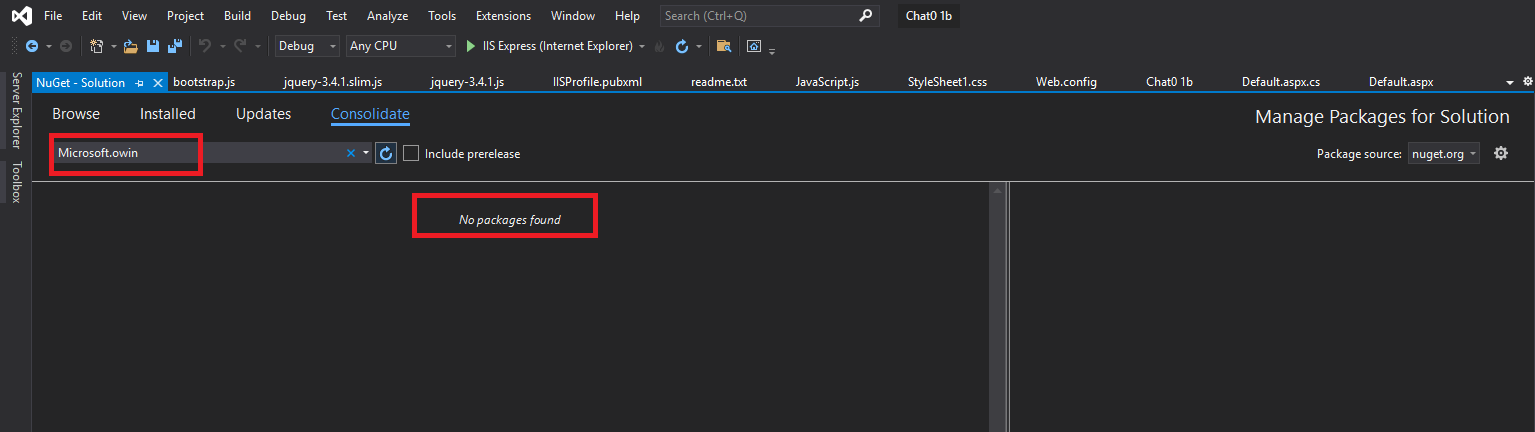Expand the IIS Express browser target dropdown
Viewport: 1535px width, 432px height.
642,47
